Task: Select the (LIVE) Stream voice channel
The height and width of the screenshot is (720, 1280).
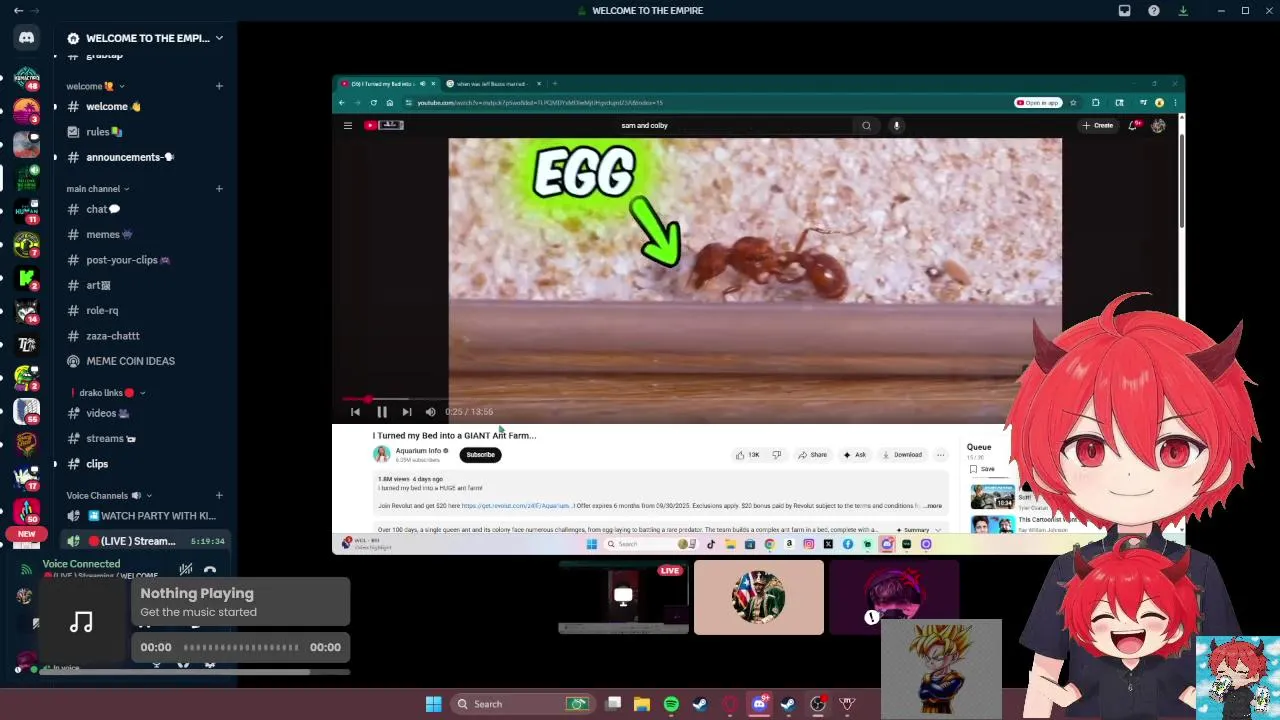Action: 145,541
